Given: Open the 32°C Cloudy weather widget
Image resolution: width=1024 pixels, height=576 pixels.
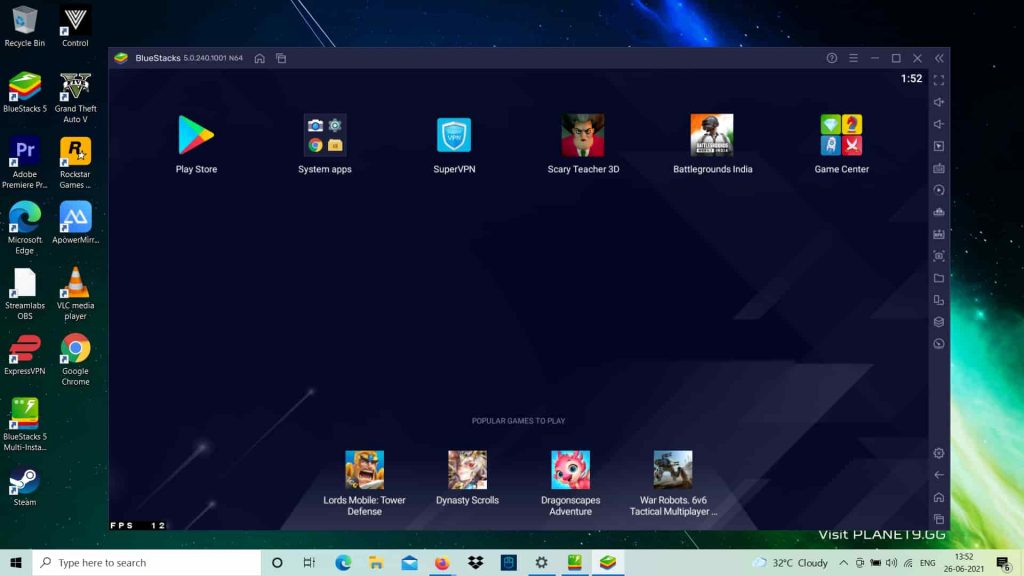Looking at the screenshot, I should coord(790,563).
